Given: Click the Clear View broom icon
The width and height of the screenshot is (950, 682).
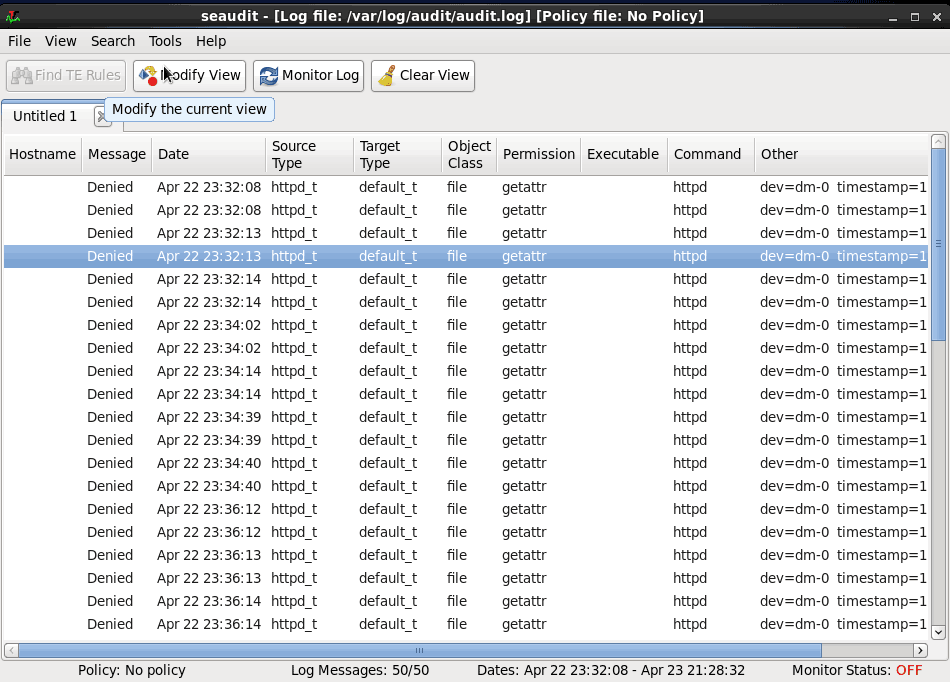Looking at the screenshot, I should coord(387,76).
